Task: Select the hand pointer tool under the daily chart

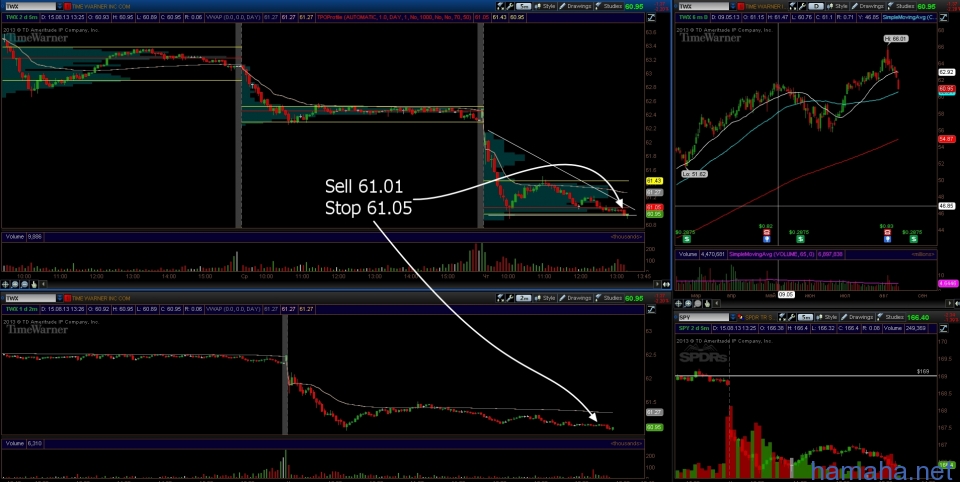Action: (x=707, y=303)
